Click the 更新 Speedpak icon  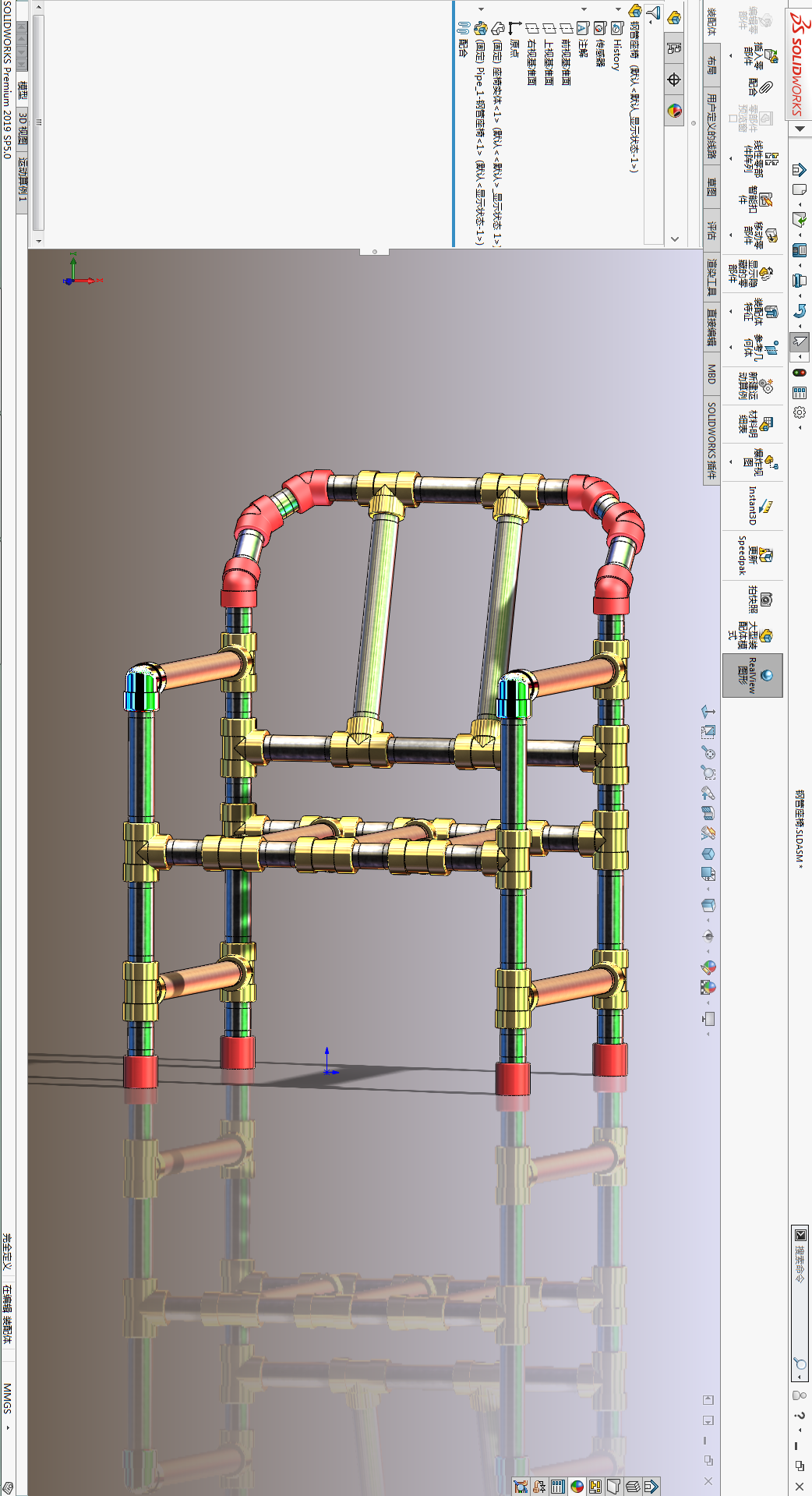click(x=765, y=555)
